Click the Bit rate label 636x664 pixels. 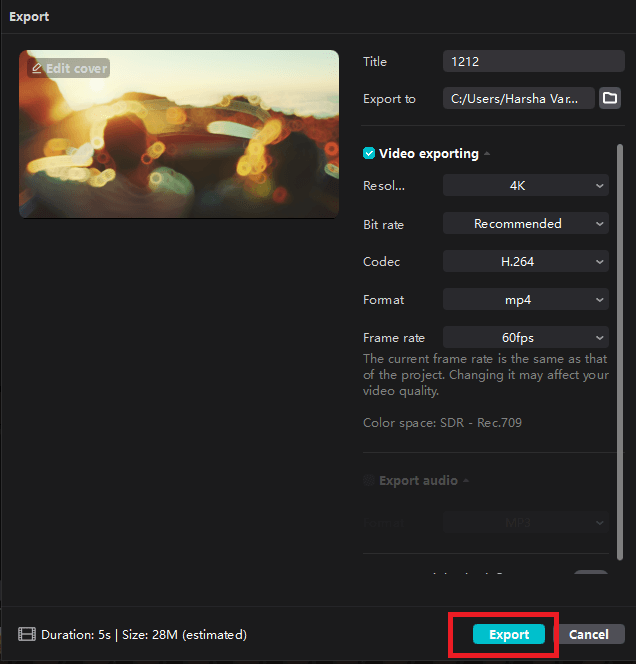[383, 224]
